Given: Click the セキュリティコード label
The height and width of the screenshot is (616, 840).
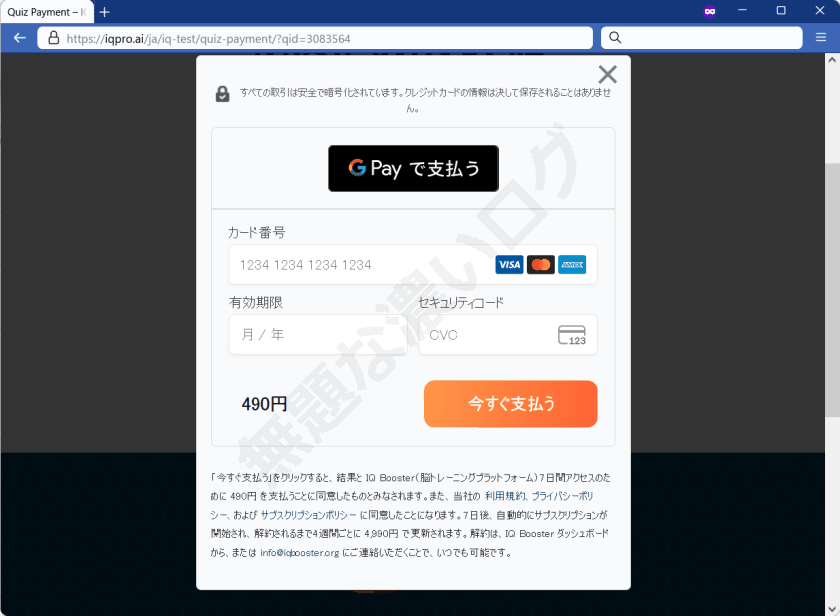Looking at the screenshot, I should pos(461,302).
